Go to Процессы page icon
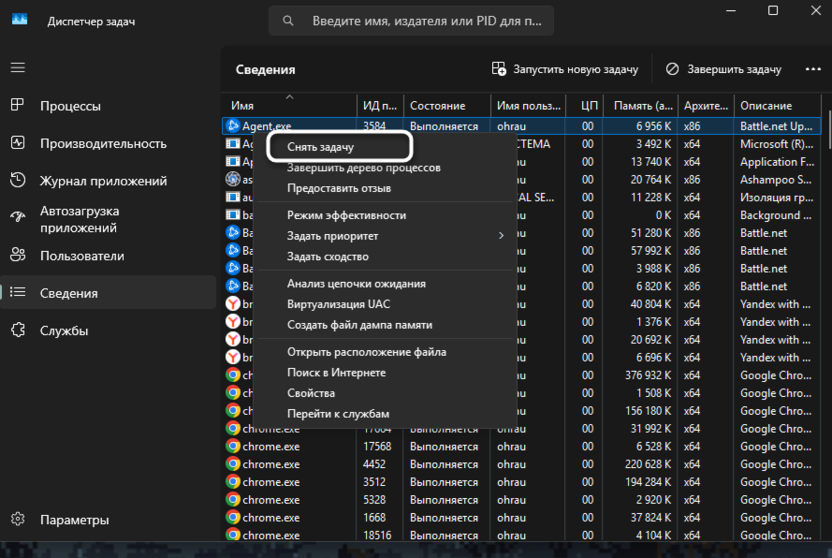The height and width of the screenshot is (558, 832). pos(18,105)
